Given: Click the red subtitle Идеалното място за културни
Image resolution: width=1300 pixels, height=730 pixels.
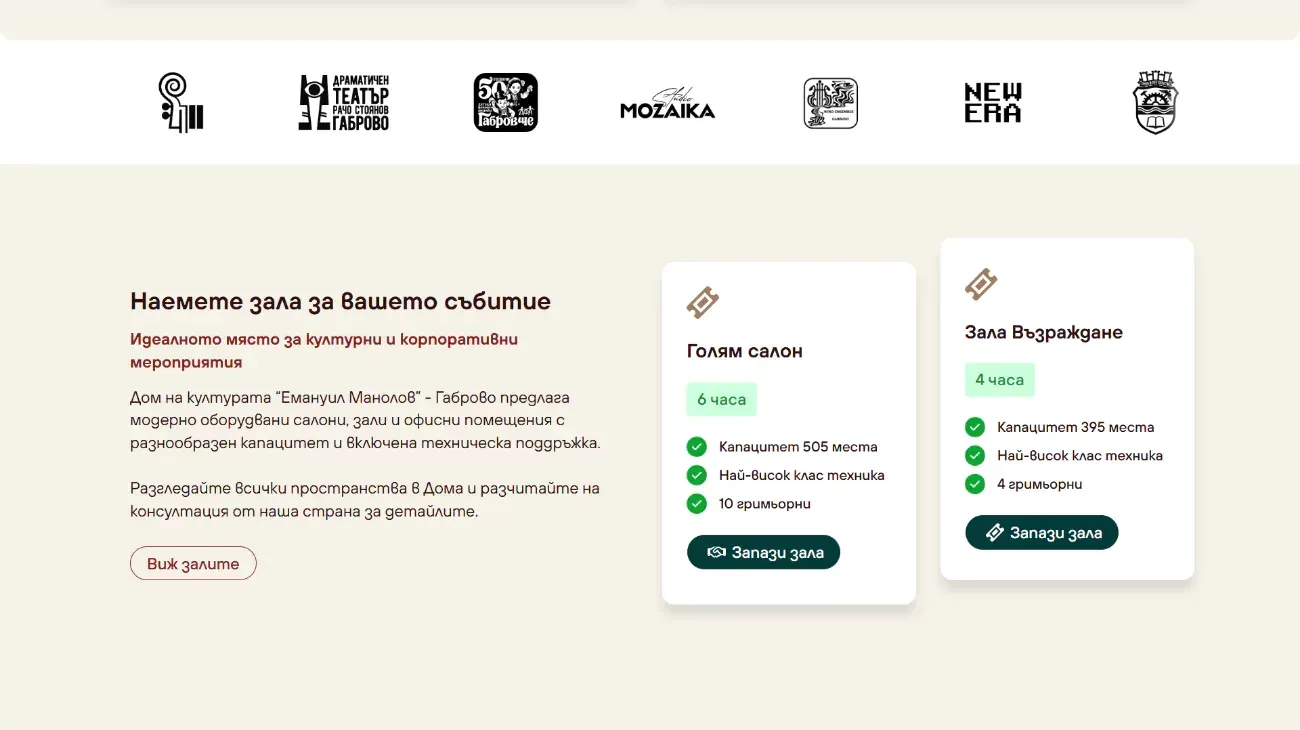Looking at the screenshot, I should 324,350.
